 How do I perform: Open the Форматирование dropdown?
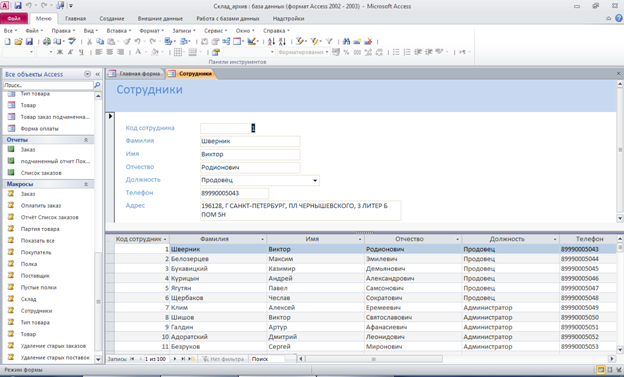click(327, 52)
